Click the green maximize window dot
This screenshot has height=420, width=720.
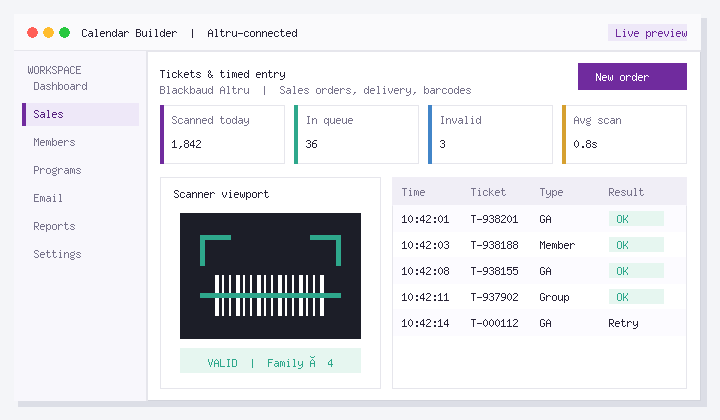[64, 33]
